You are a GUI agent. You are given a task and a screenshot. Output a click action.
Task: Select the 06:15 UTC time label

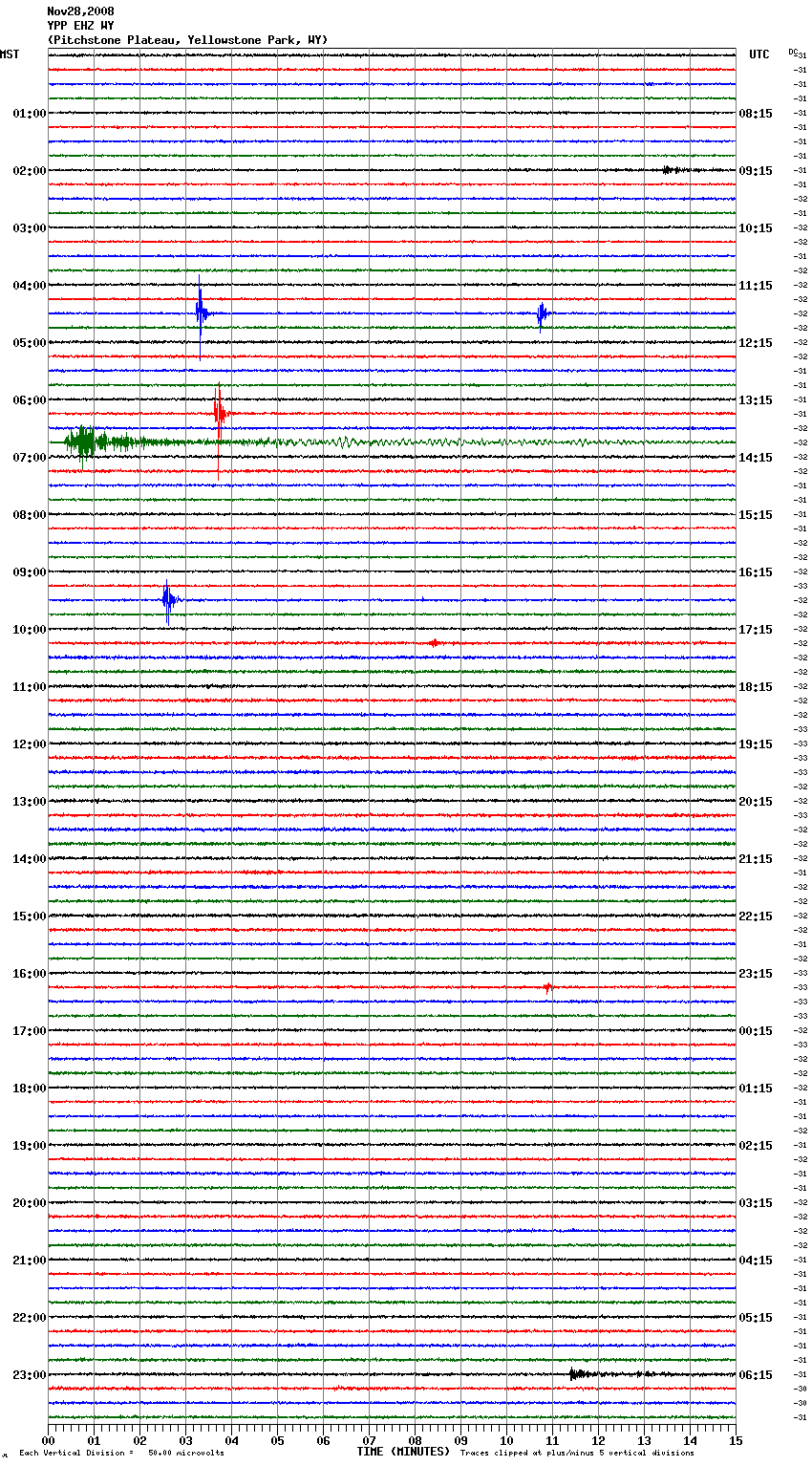(756, 1375)
